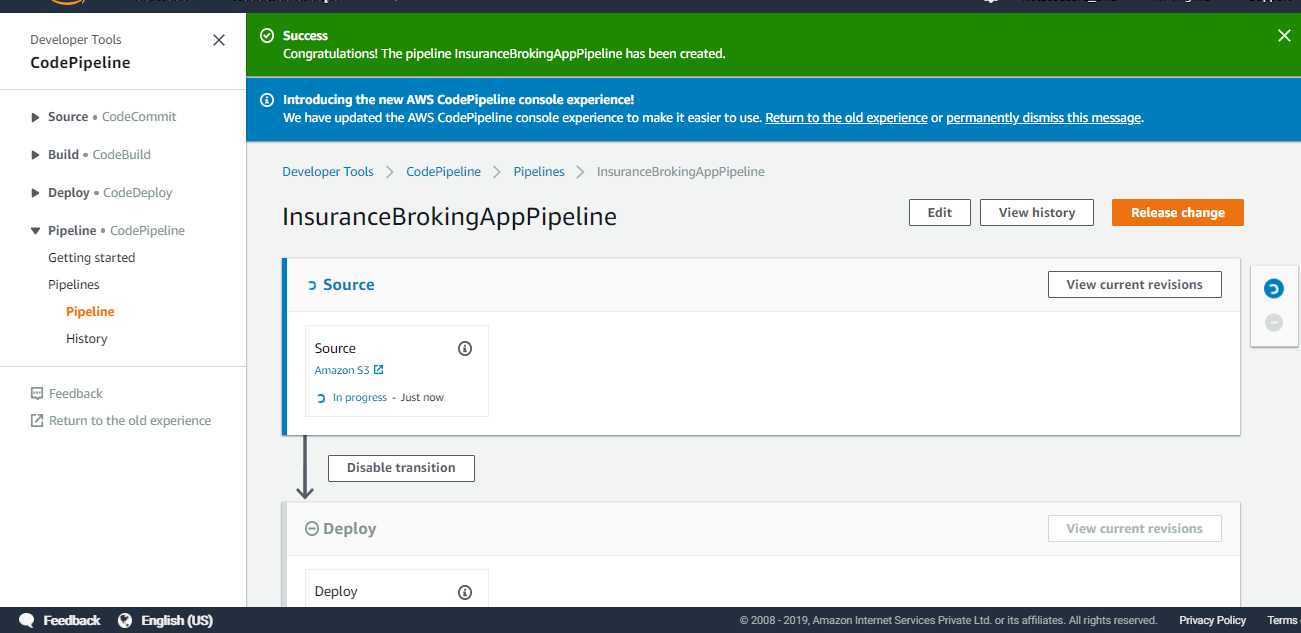The width and height of the screenshot is (1301, 633).
Task: Dismiss the green Success banner
Action: [1284, 36]
